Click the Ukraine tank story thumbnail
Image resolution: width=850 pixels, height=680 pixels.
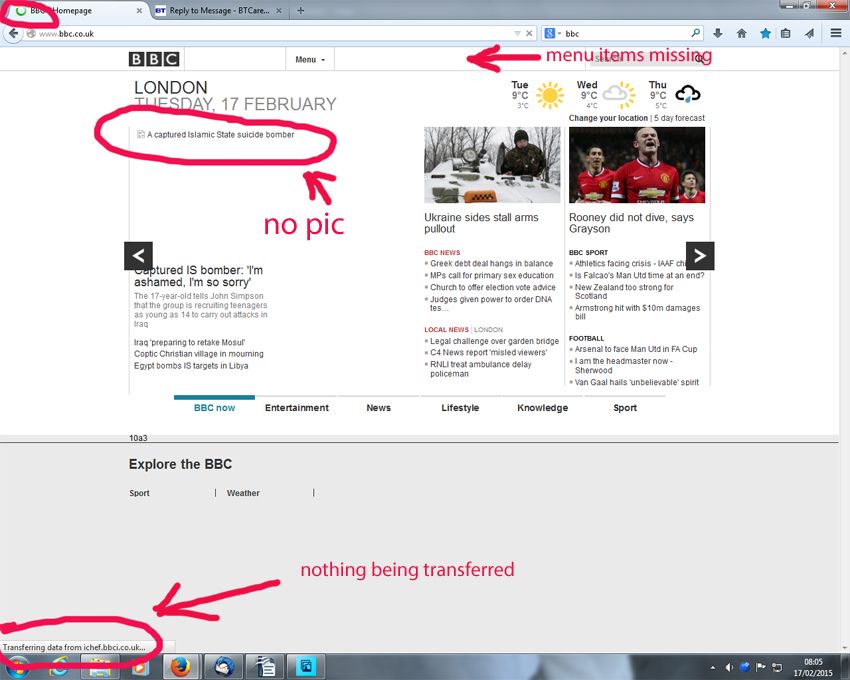point(492,165)
